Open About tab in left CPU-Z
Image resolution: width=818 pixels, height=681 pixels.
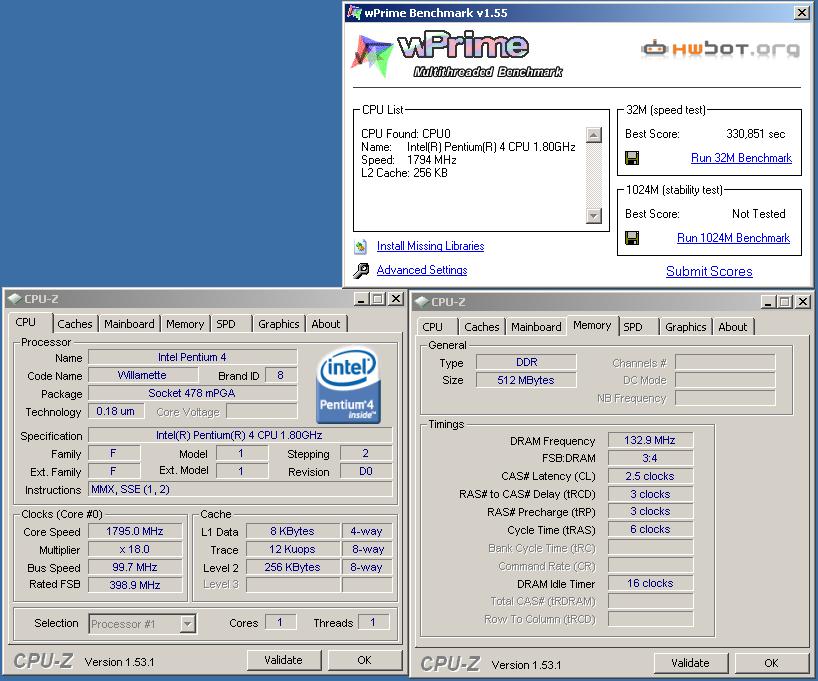[326, 324]
